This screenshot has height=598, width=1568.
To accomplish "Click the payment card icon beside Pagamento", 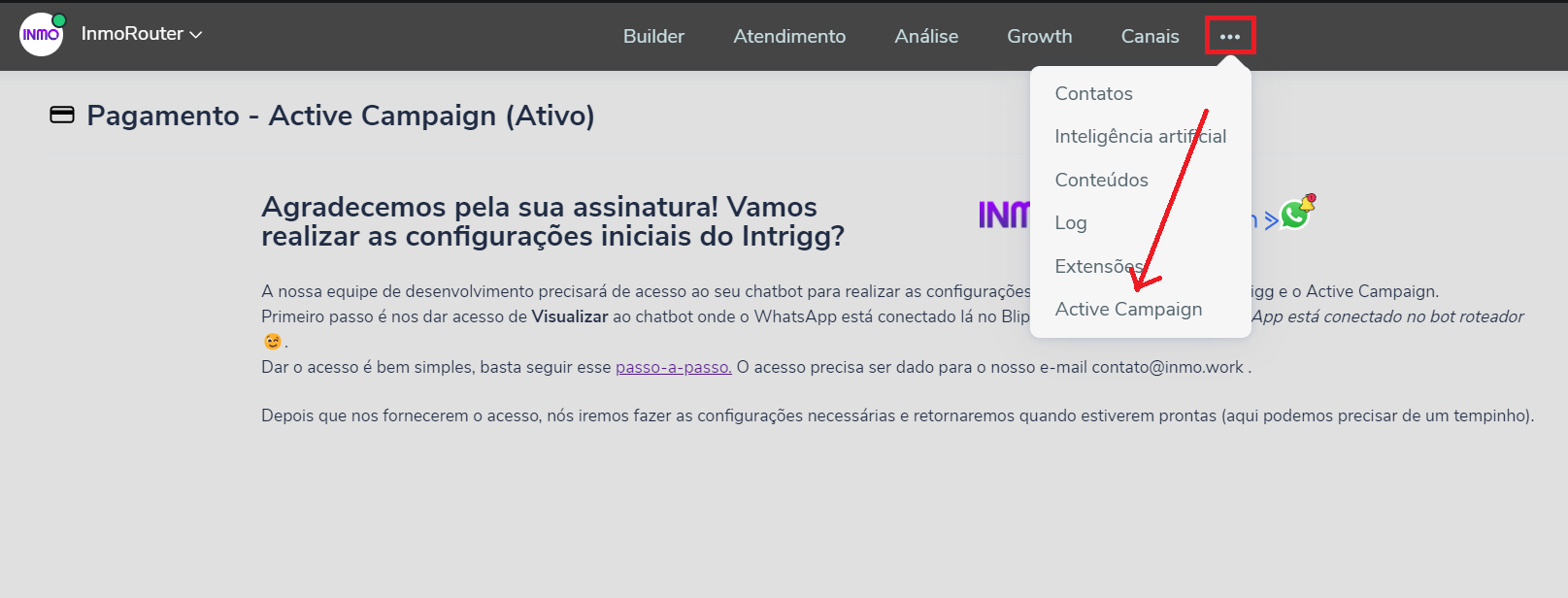I will point(62,116).
